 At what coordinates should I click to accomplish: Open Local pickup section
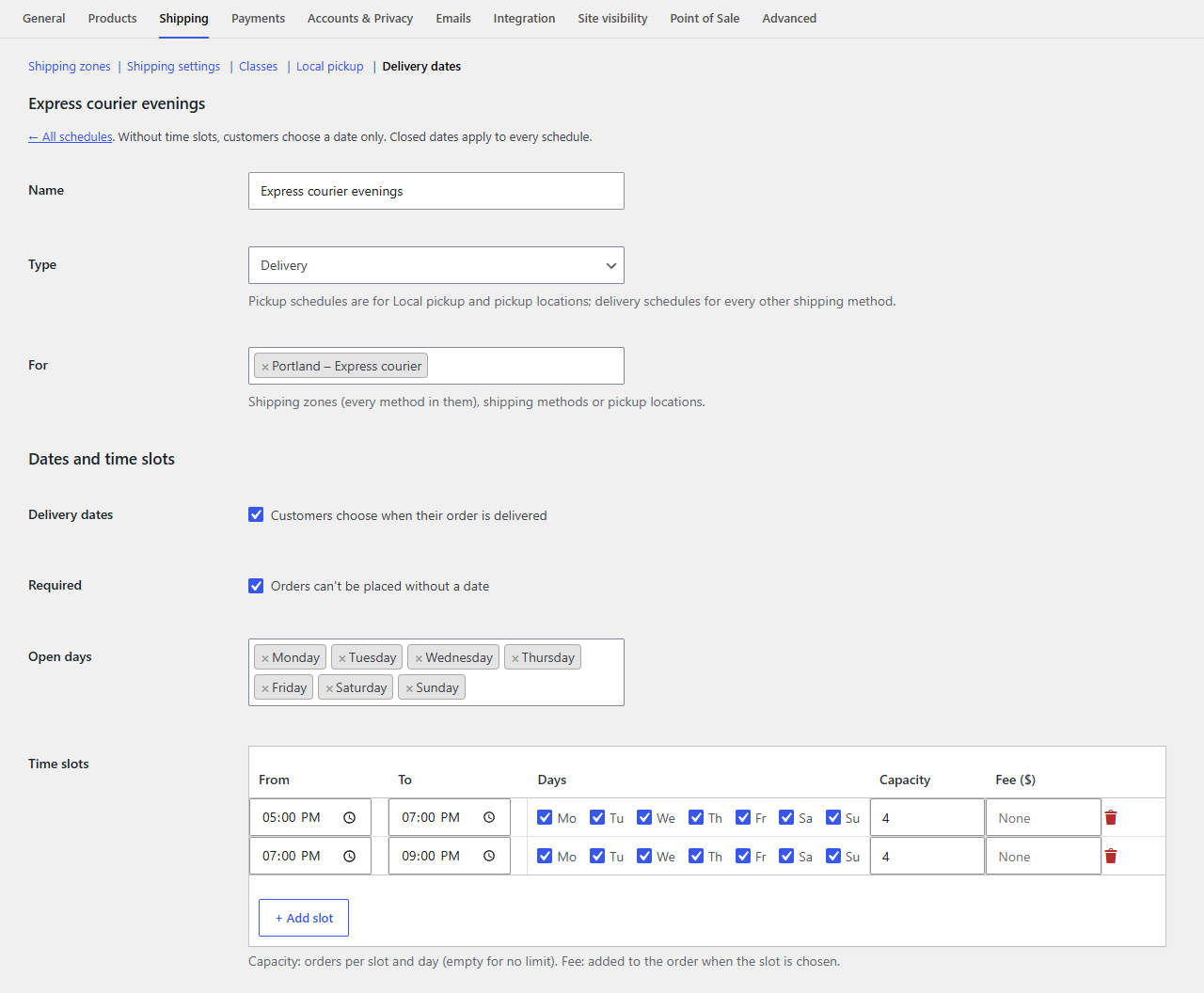tap(330, 67)
